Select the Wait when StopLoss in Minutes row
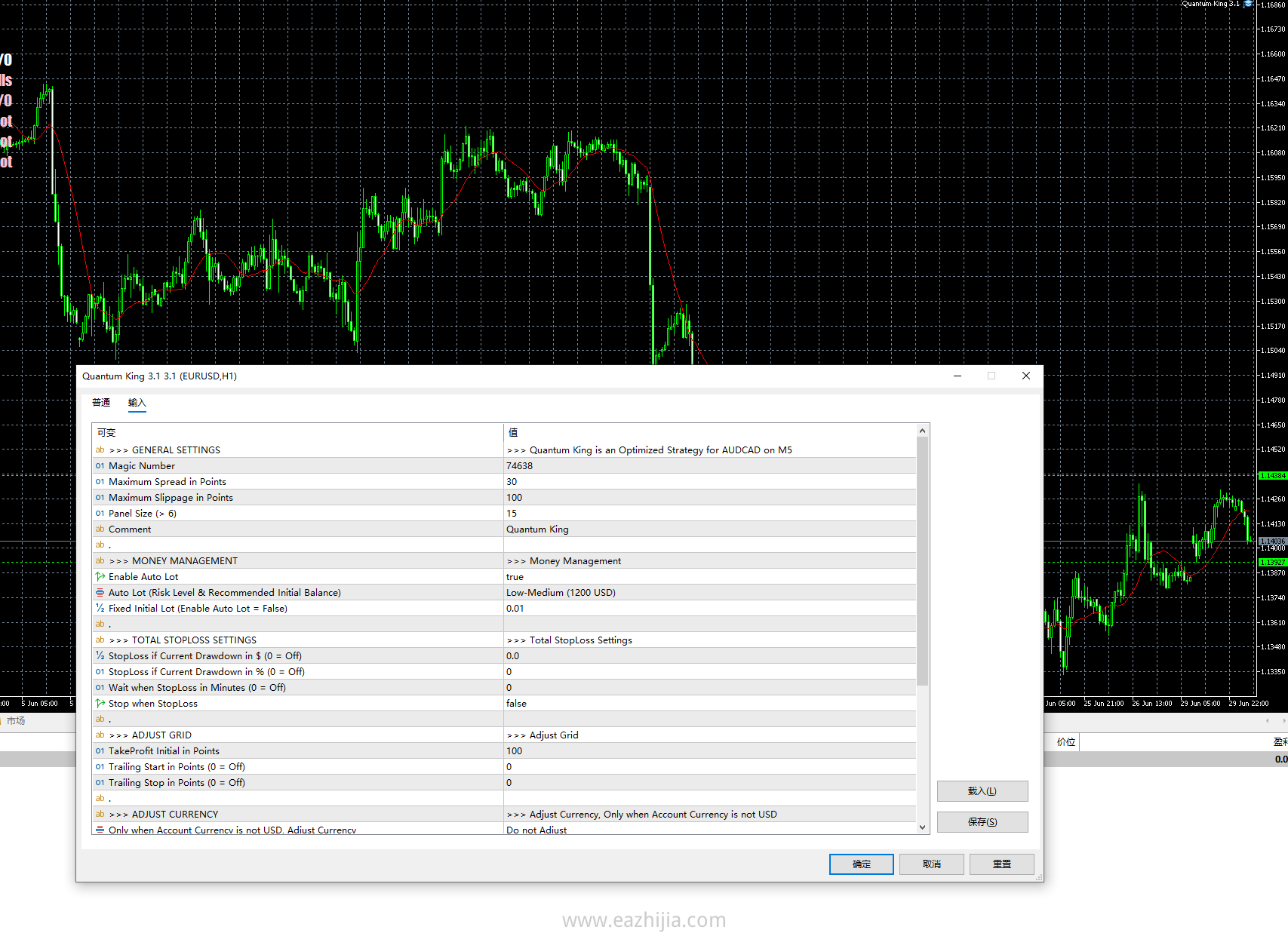The width and height of the screenshot is (1288, 936). pos(504,688)
